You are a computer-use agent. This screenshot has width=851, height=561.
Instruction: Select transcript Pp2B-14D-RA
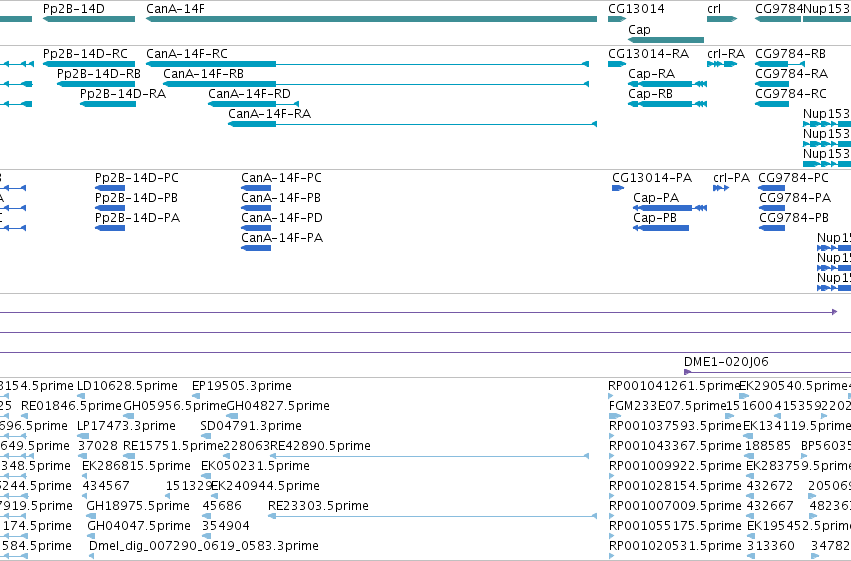tap(108, 104)
